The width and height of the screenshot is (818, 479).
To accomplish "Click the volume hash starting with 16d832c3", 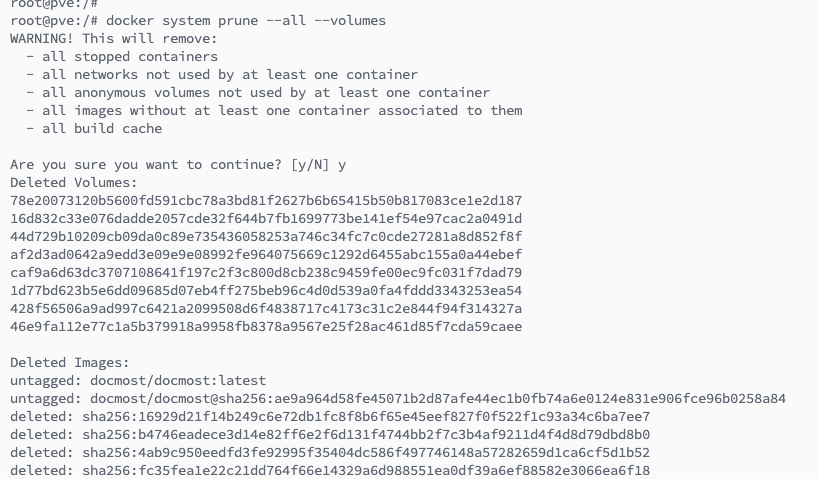I will (266, 218).
